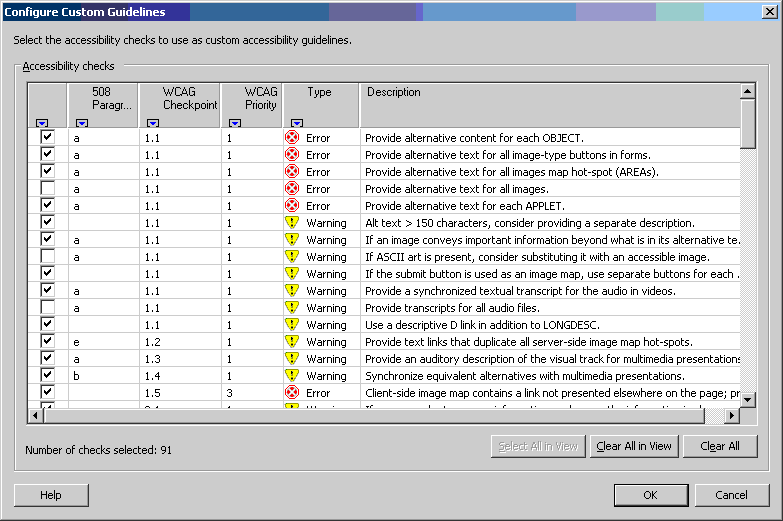
Task: Click the Help button
Action: click(x=51, y=495)
